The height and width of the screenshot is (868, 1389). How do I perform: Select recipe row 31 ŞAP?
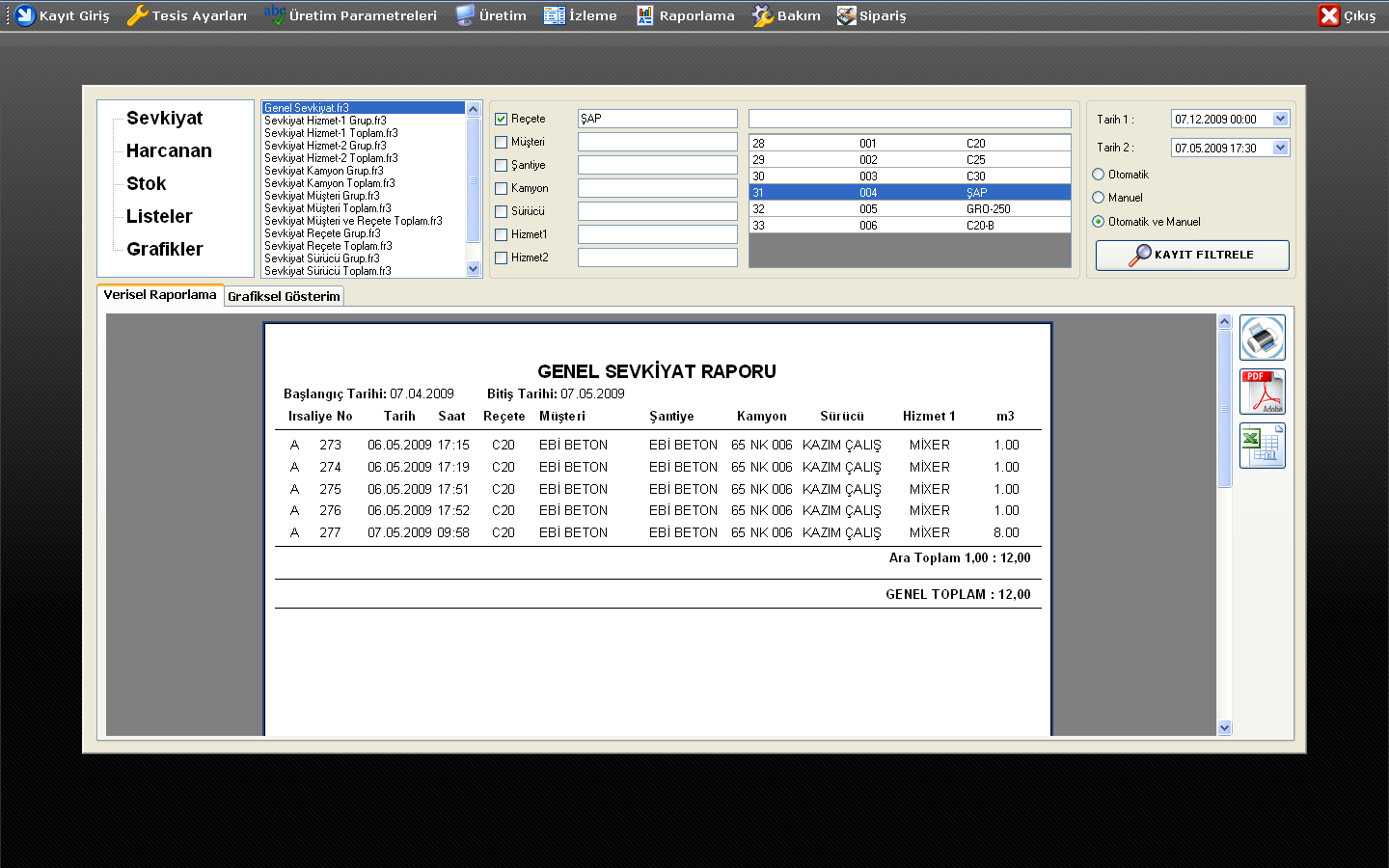(x=910, y=192)
